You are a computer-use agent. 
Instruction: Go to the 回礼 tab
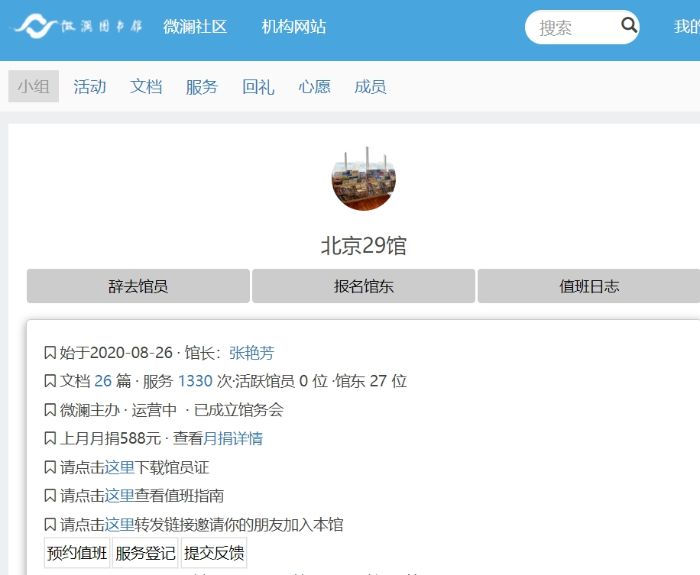click(258, 87)
